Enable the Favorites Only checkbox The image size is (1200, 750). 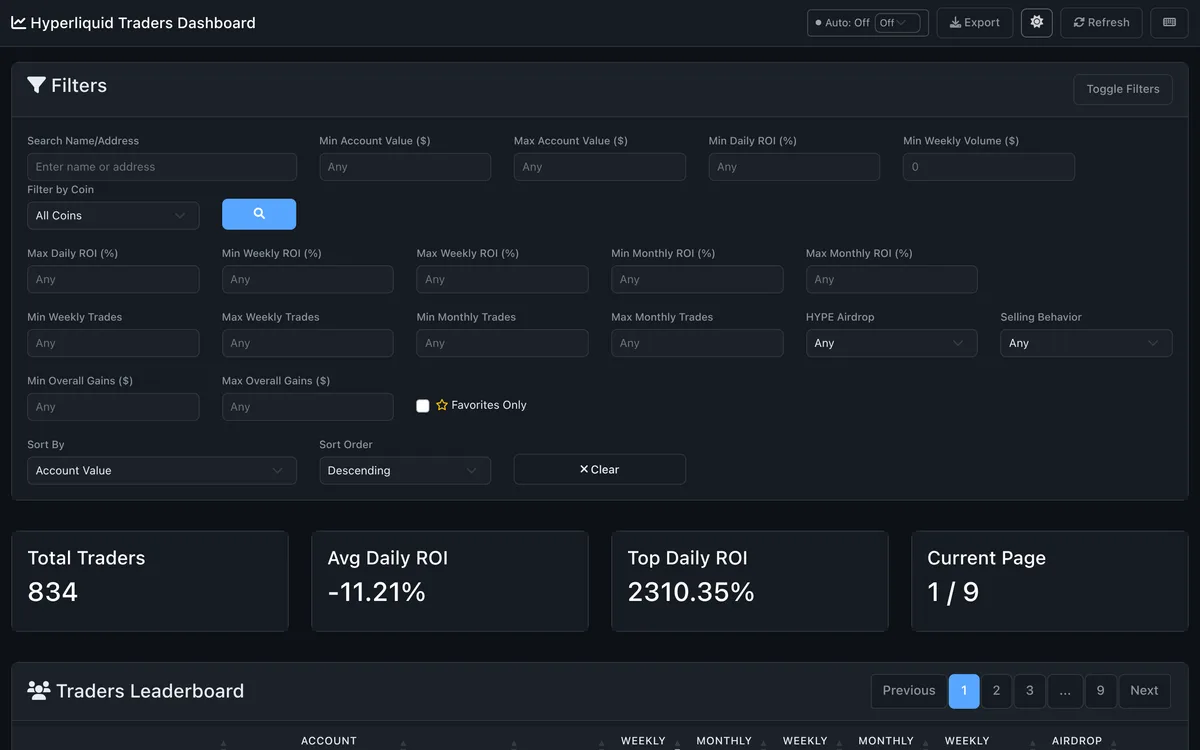[x=423, y=405]
